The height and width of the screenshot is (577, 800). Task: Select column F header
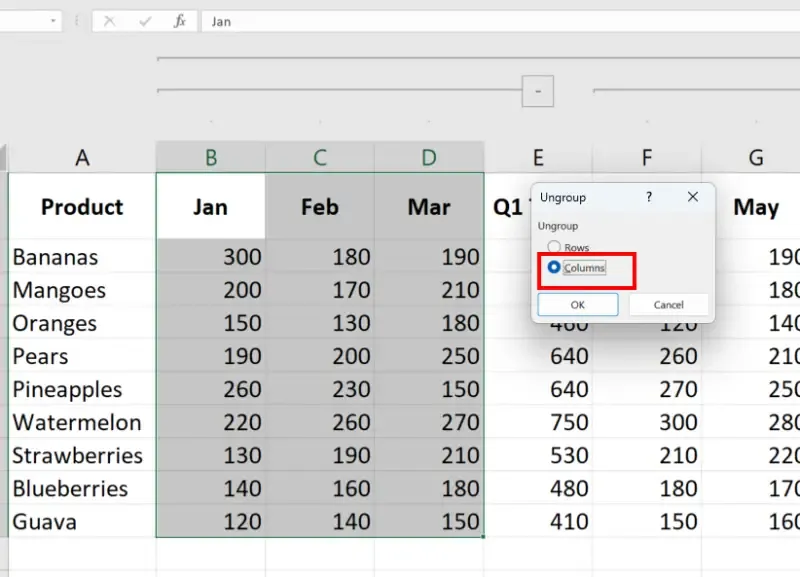pyautogui.click(x=647, y=158)
